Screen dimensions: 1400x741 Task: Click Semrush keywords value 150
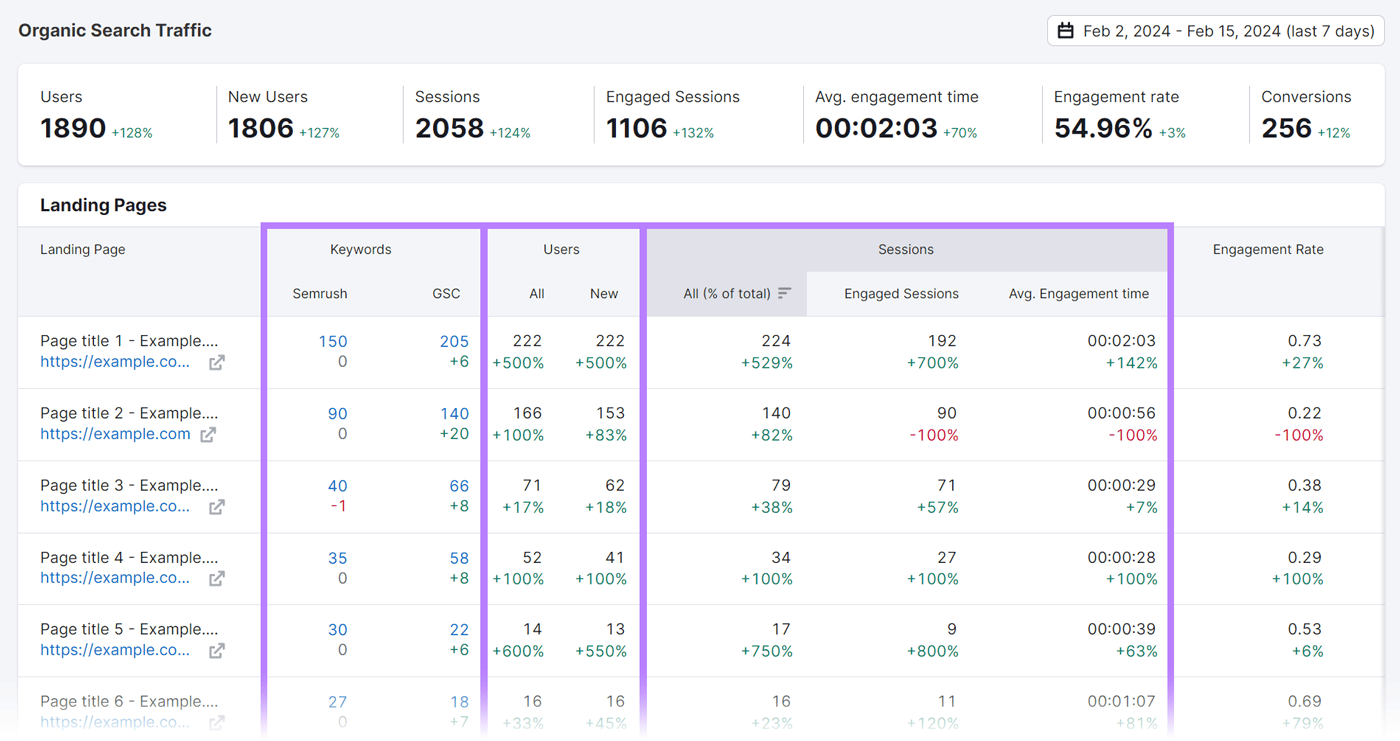tap(333, 341)
